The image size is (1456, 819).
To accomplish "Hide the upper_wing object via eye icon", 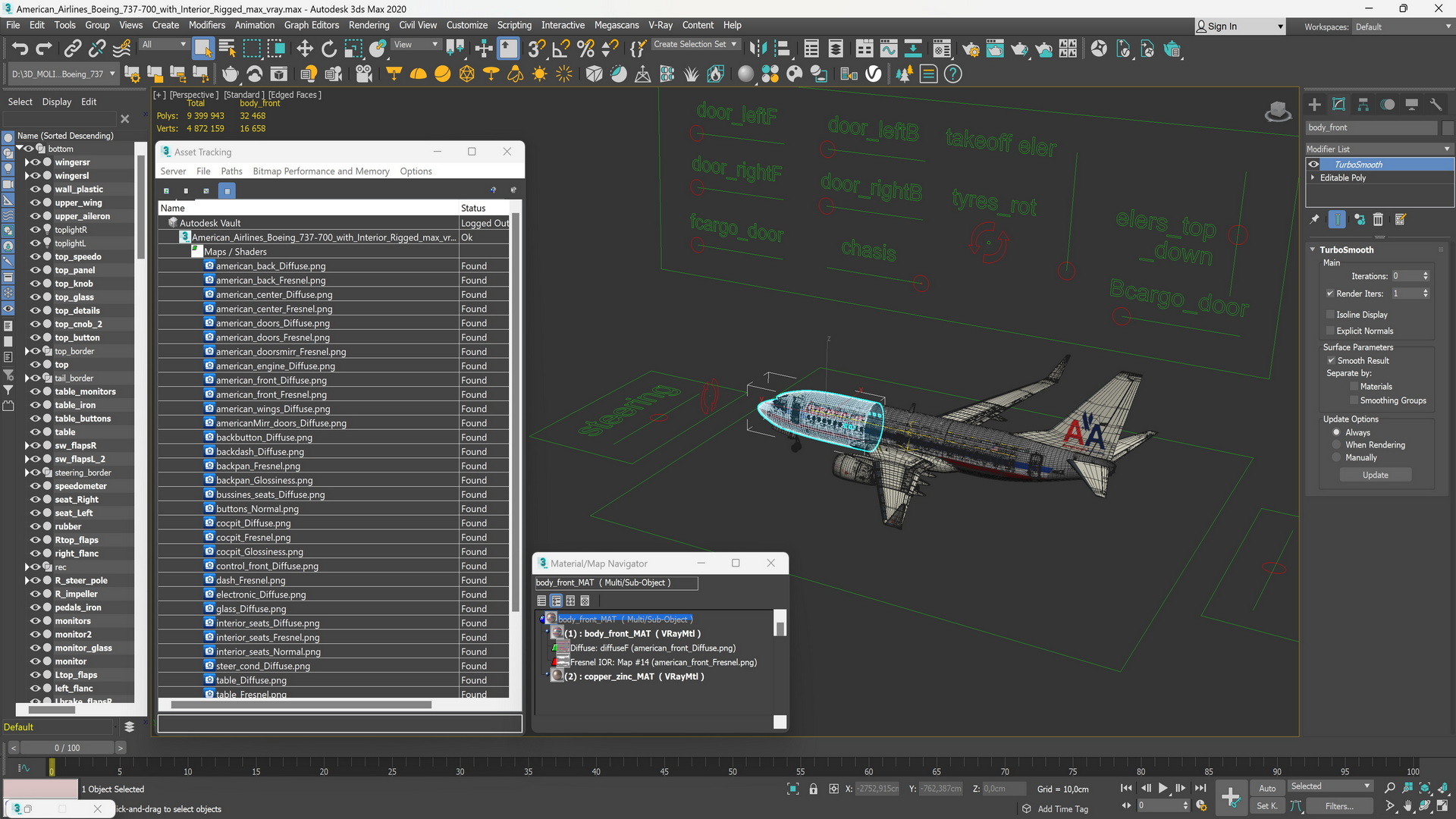I will tap(35, 203).
